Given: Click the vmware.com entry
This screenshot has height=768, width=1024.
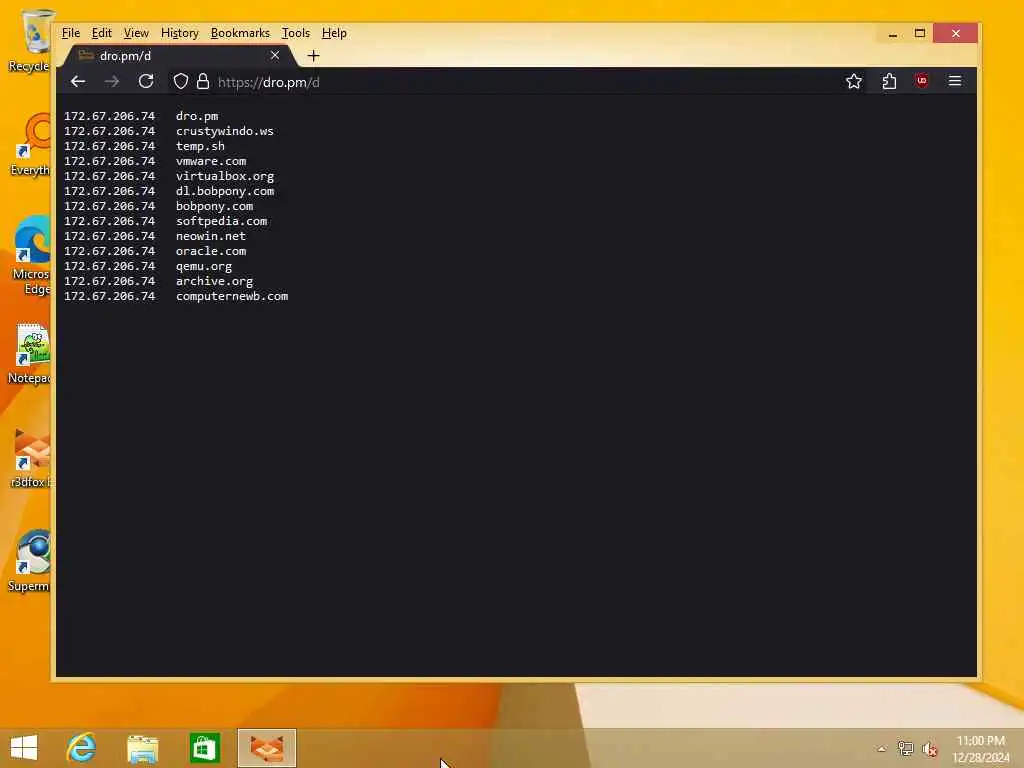Looking at the screenshot, I should (x=211, y=161).
